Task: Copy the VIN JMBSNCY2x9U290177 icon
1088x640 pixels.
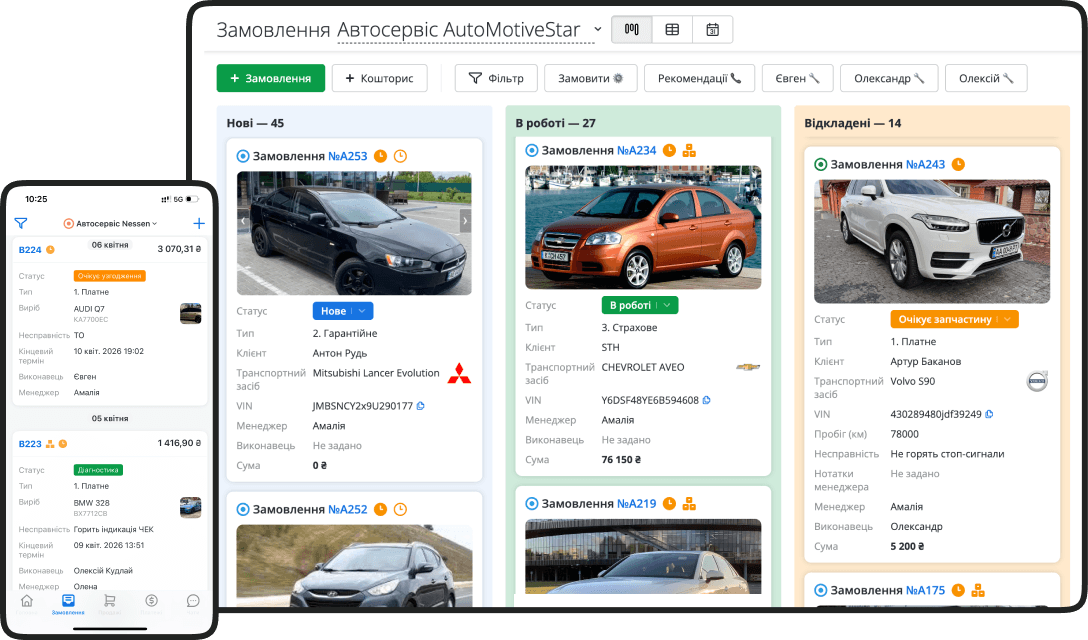Action: 420,405
